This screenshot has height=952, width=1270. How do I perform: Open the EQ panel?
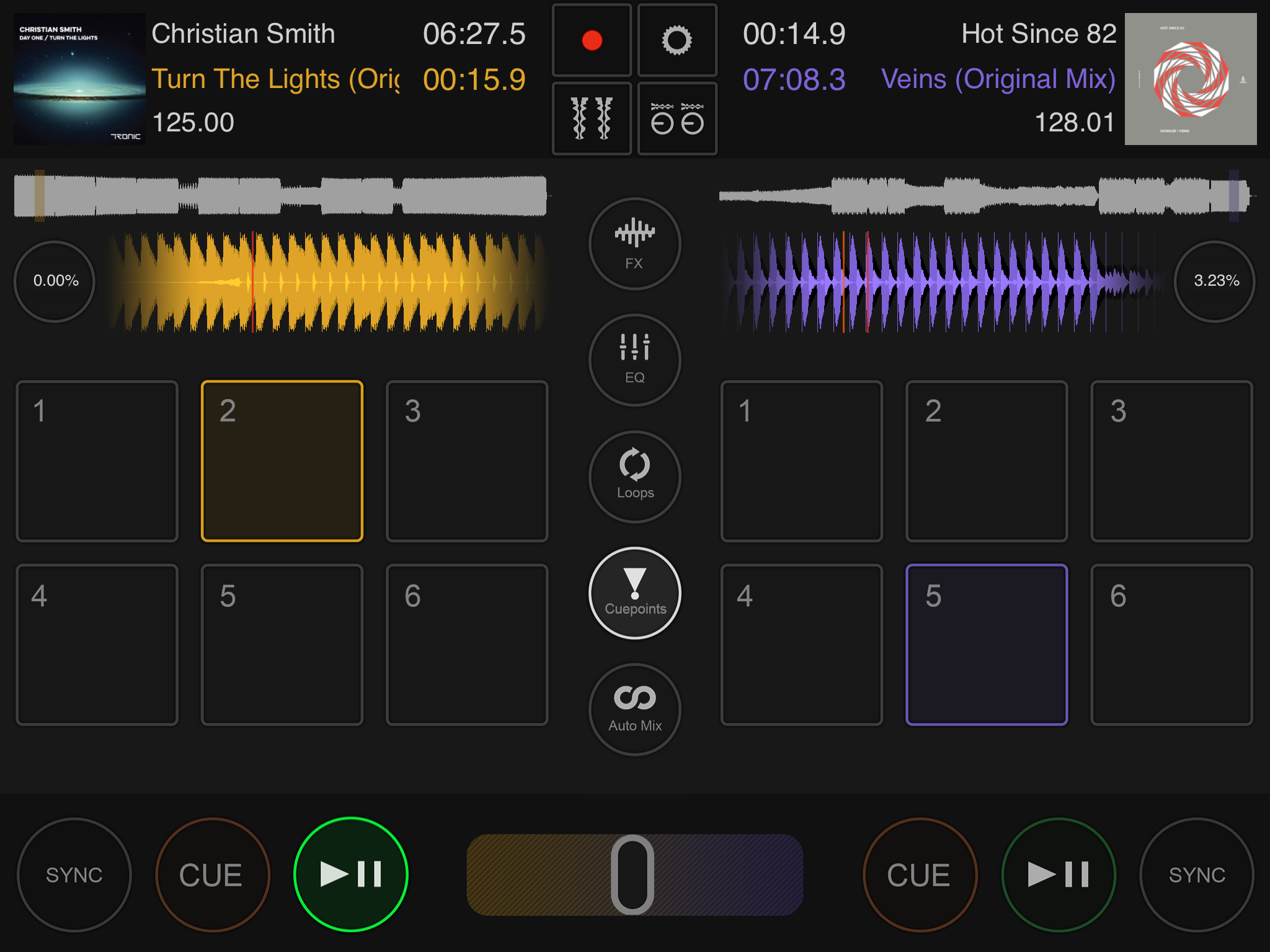pyautogui.click(x=634, y=360)
